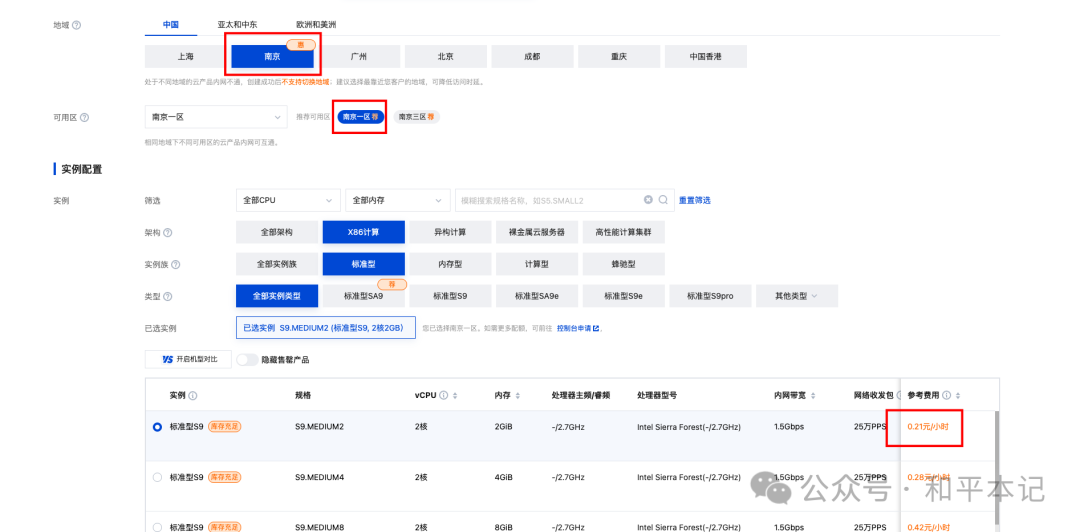Click the help icon next to 地域

76,25
